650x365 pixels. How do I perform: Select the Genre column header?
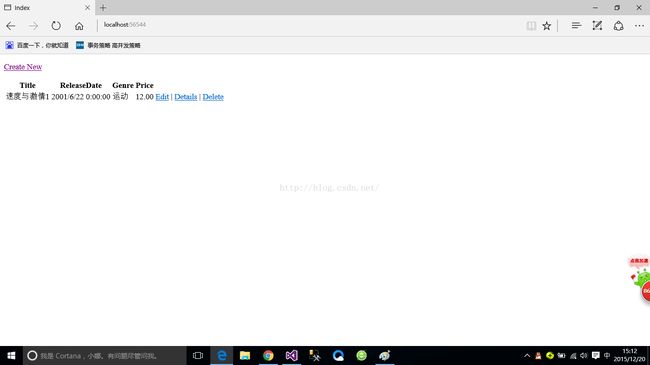click(123, 85)
